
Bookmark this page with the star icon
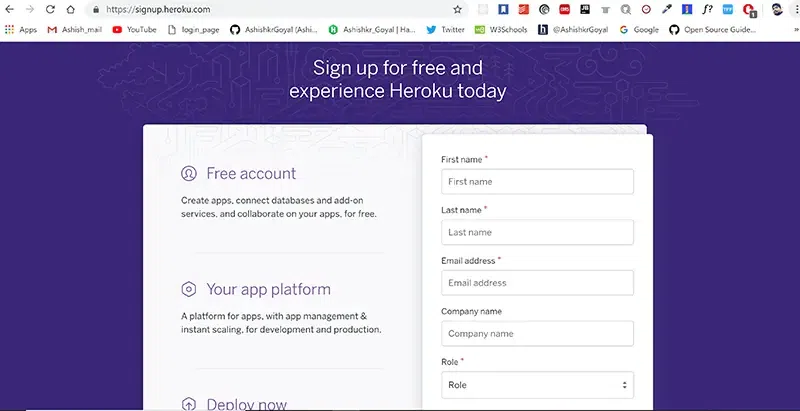[x=457, y=9]
